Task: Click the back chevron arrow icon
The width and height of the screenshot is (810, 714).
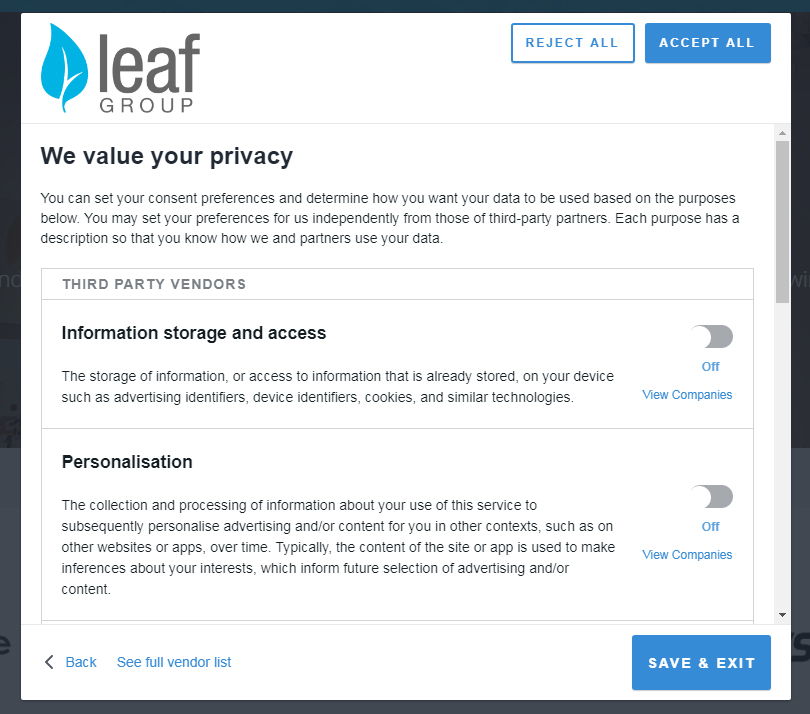Action: click(49, 662)
